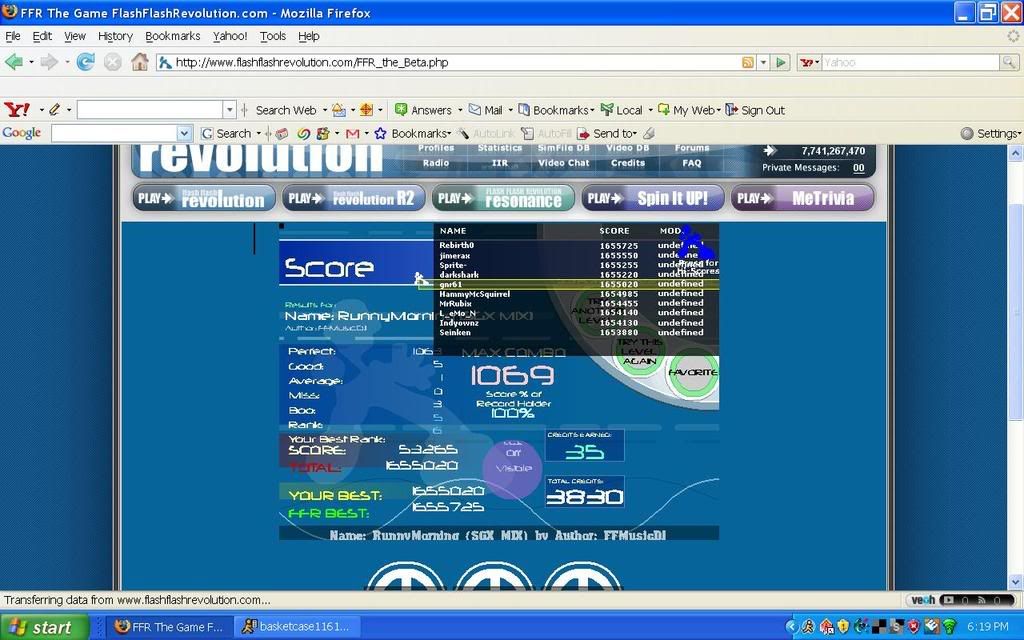Open the Google search box dropdown arrow
Screen dimensions: 1024x640
tap(183, 133)
